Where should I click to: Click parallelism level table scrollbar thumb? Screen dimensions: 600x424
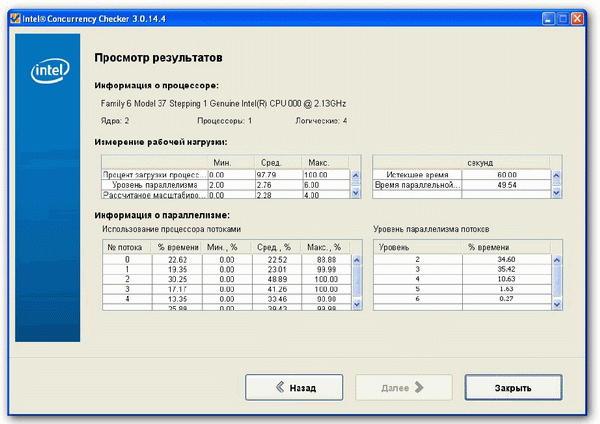(x=557, y=280)
